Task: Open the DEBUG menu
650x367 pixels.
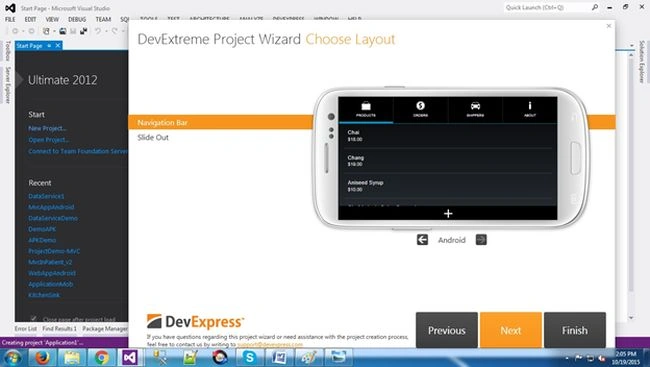Action: [x=77, y=19]
